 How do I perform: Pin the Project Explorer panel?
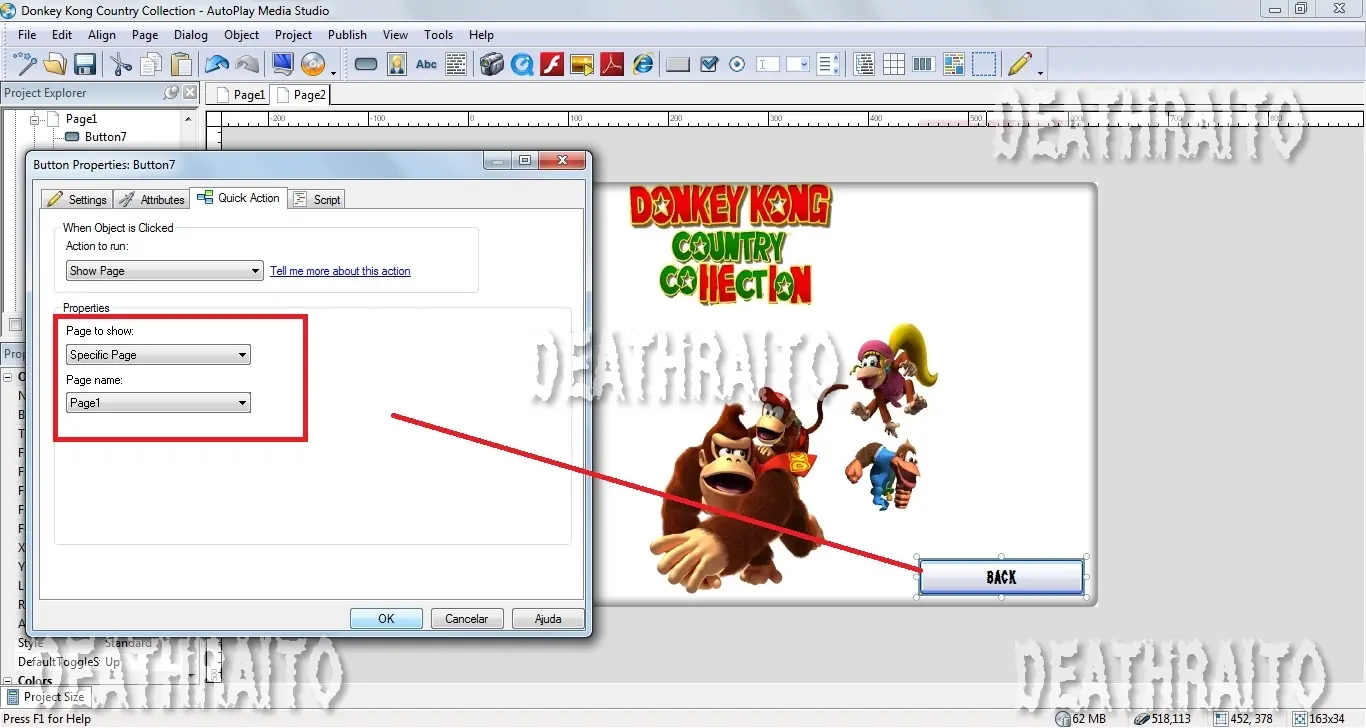[x=171, y=92]
